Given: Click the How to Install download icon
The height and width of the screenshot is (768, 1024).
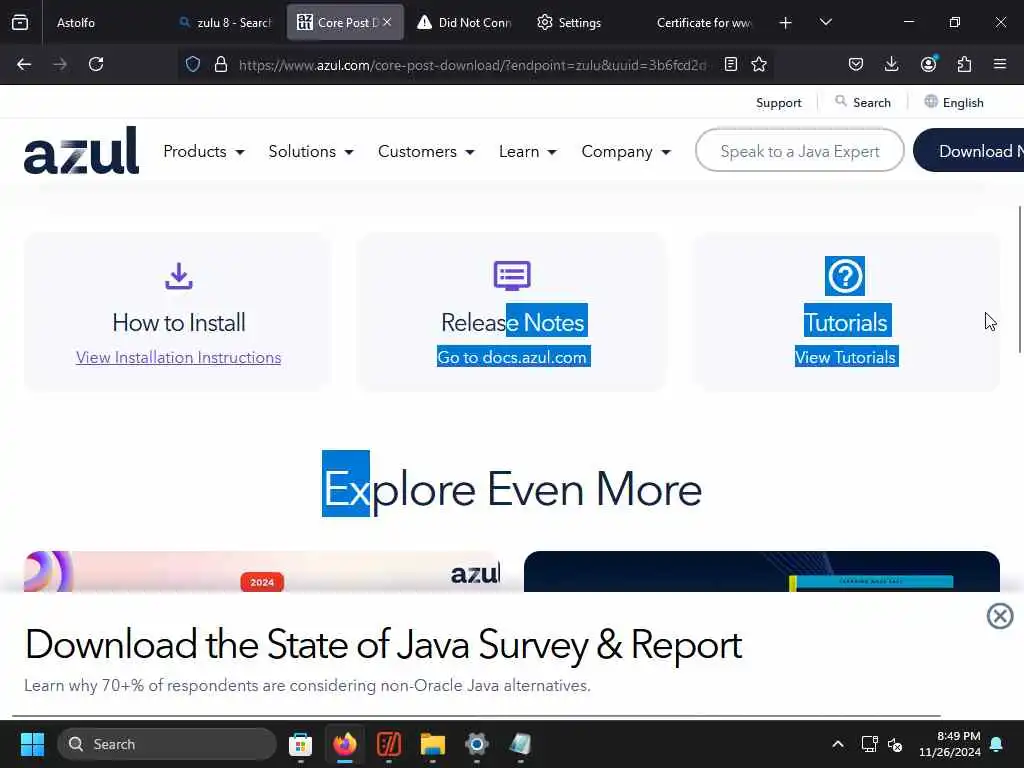Looking at the screenshot, I should pyautogui.click(x=178, y=276).
